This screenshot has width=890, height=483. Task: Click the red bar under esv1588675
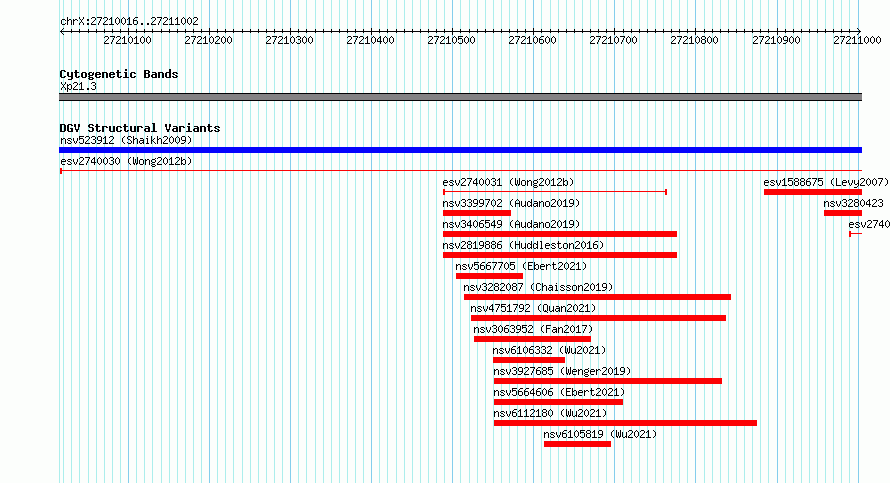[x=813, y=192]
